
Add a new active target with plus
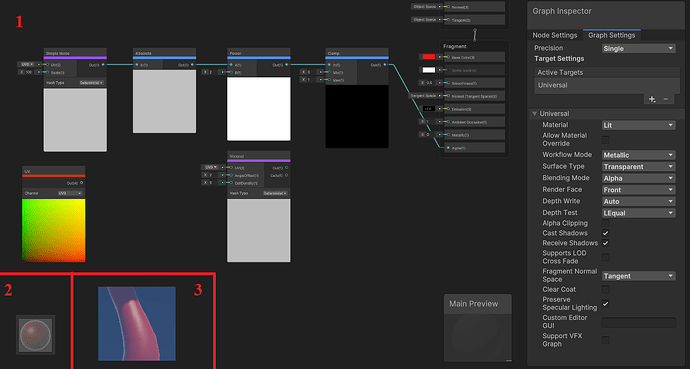point(652,99)
